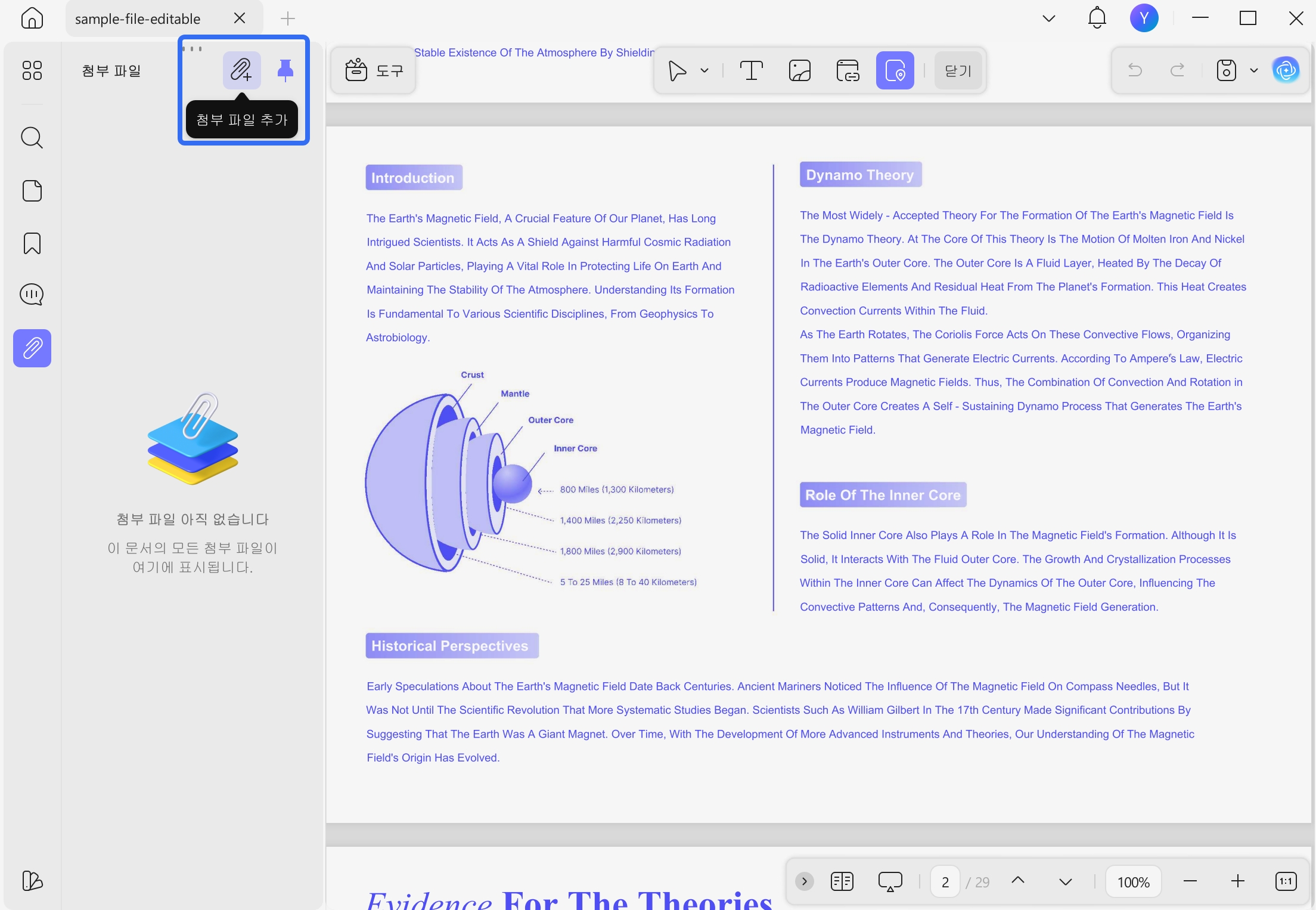This screenshot has height=910, width=1316.
Task: Click the 첨부 파일 panel title
Action: tap(111, 70)
